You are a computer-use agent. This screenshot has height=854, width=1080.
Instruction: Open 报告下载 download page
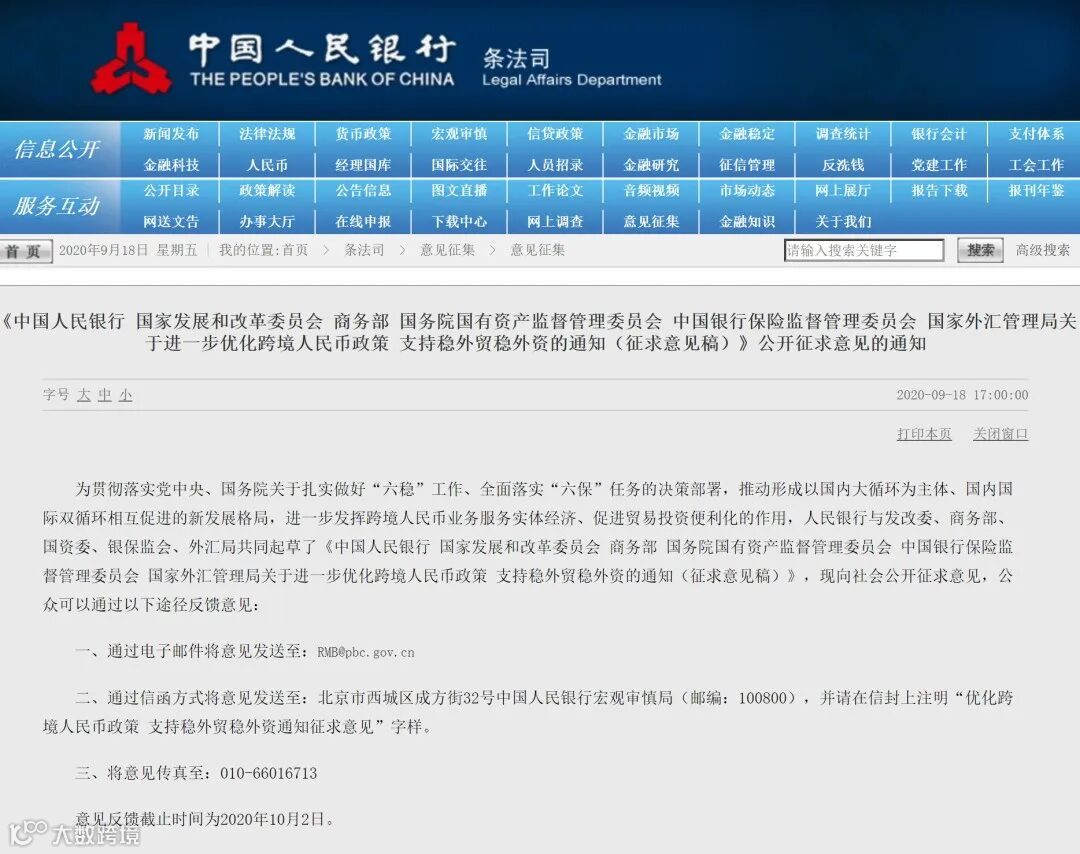(x=939, y=190)
